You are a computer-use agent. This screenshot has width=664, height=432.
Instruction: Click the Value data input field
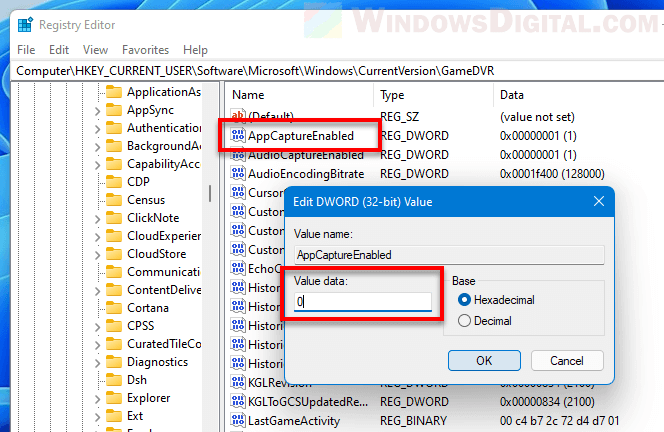point(363,302)
